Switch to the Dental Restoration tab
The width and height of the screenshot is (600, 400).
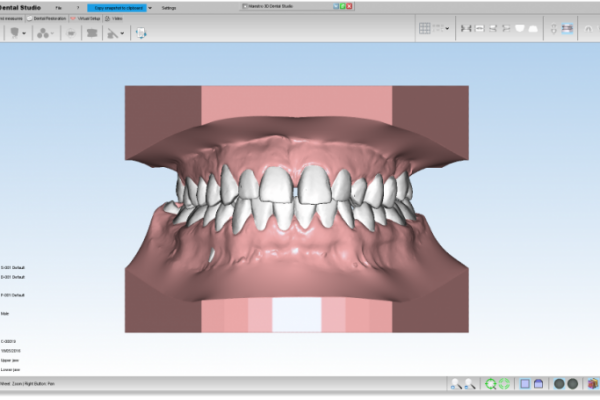point(48,18)
